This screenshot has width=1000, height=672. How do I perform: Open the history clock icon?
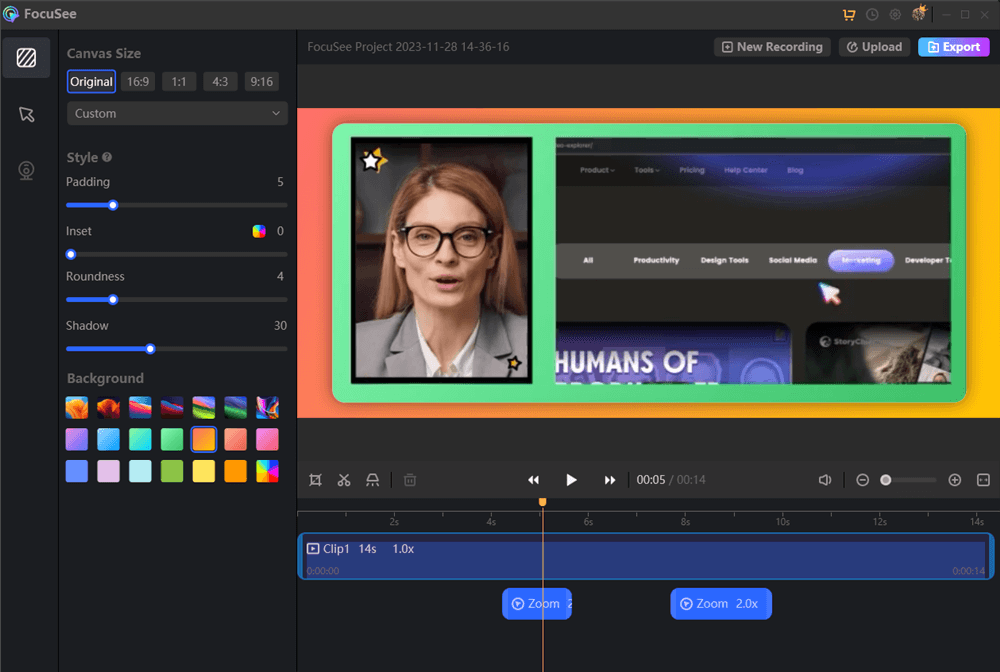[x=872, y=14]
